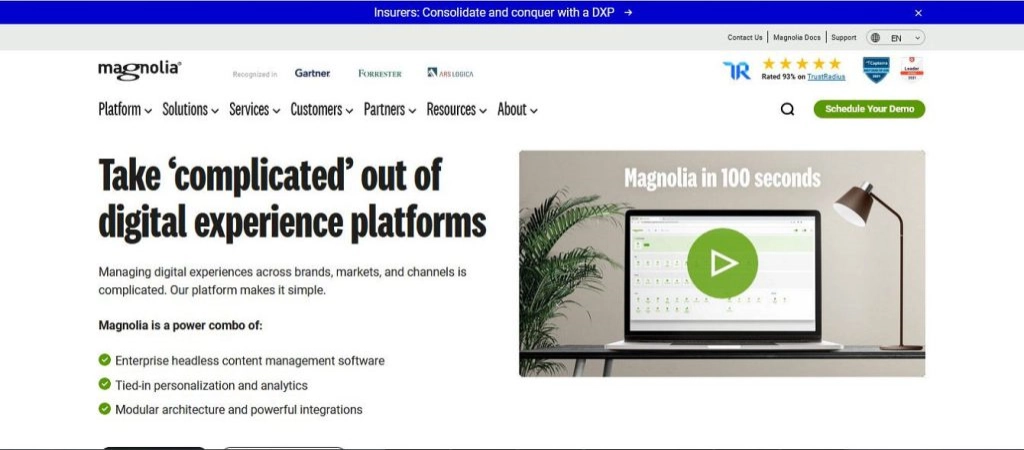Click the five-star rating graphic
The width and height of the screenshot is (1024, 450).
click(x=802, y=63)
